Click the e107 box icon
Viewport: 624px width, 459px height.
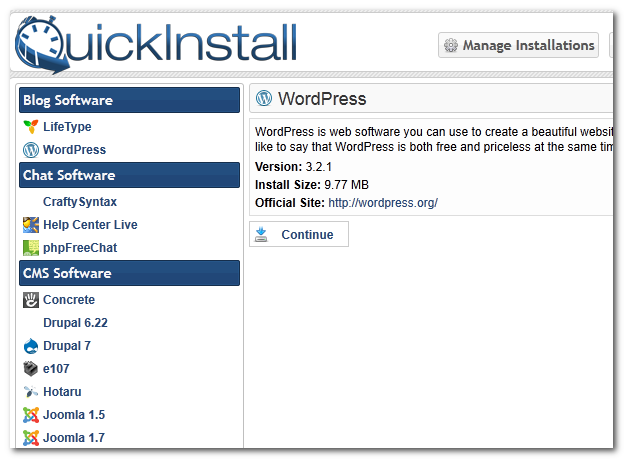coord(31,369)
